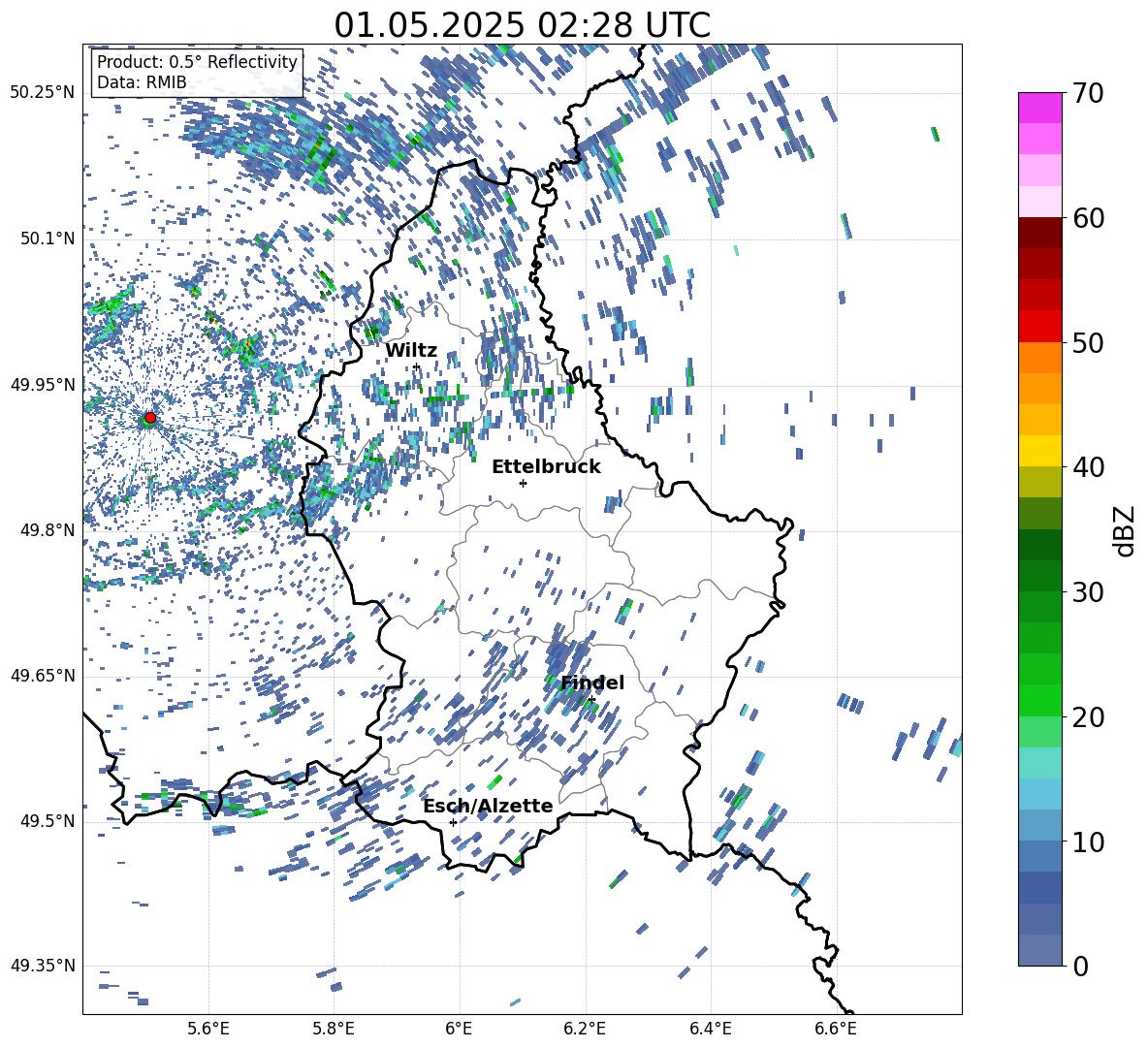Click the 50 tick on the colorbar

1088,342
